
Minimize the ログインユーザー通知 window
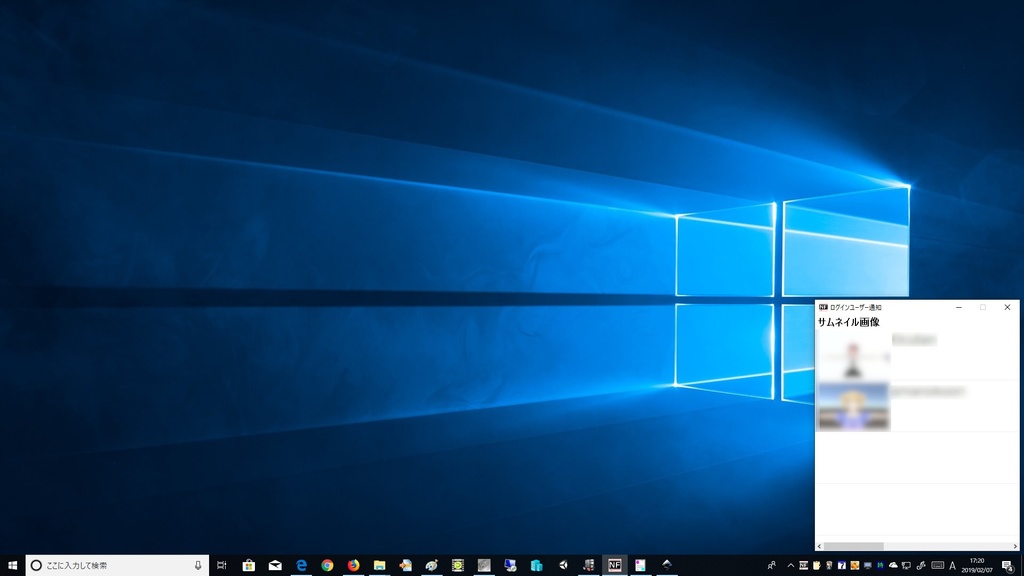(959, 307)
